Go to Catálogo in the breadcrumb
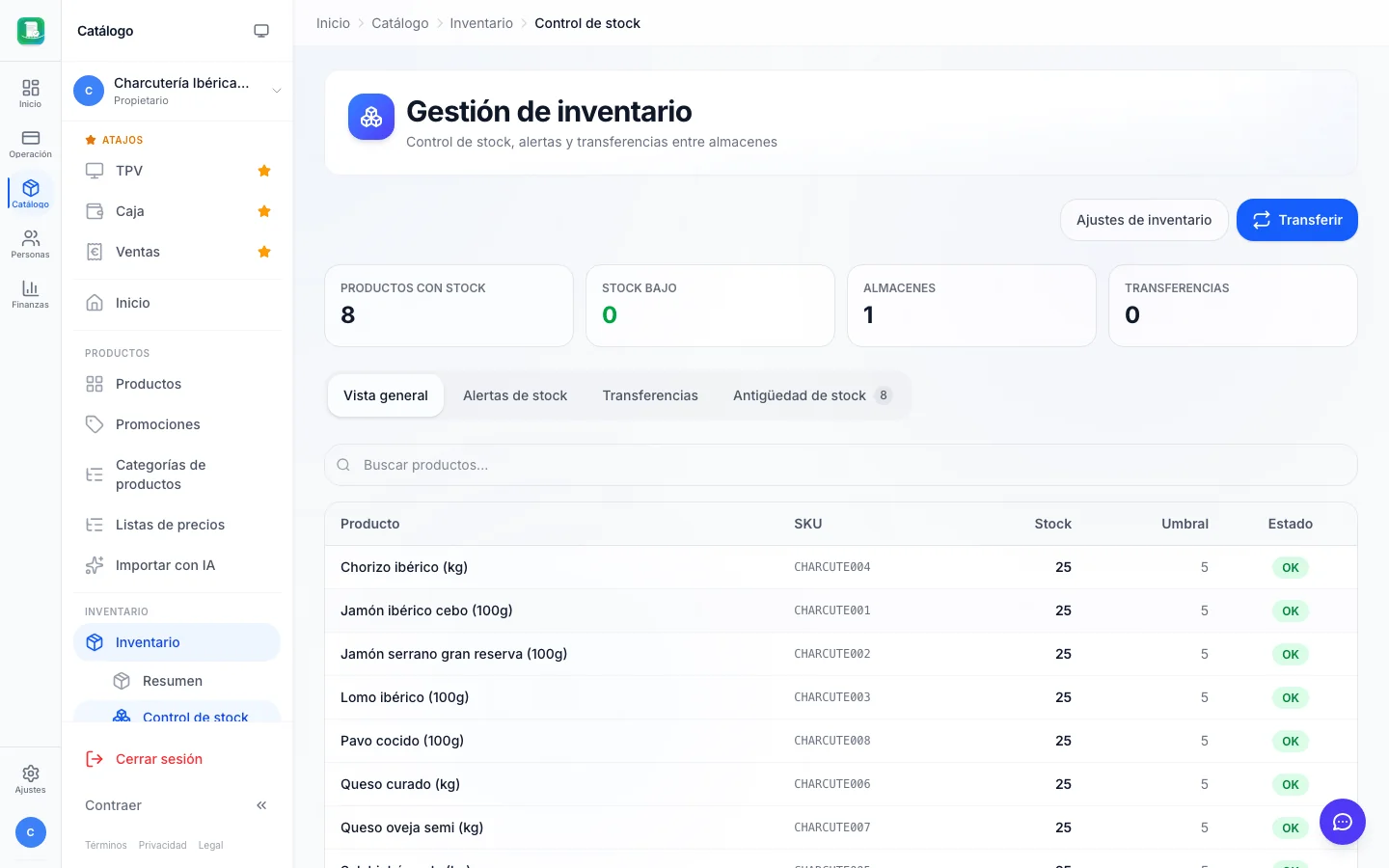This screenshot has width=1389, height=868. 400,23
